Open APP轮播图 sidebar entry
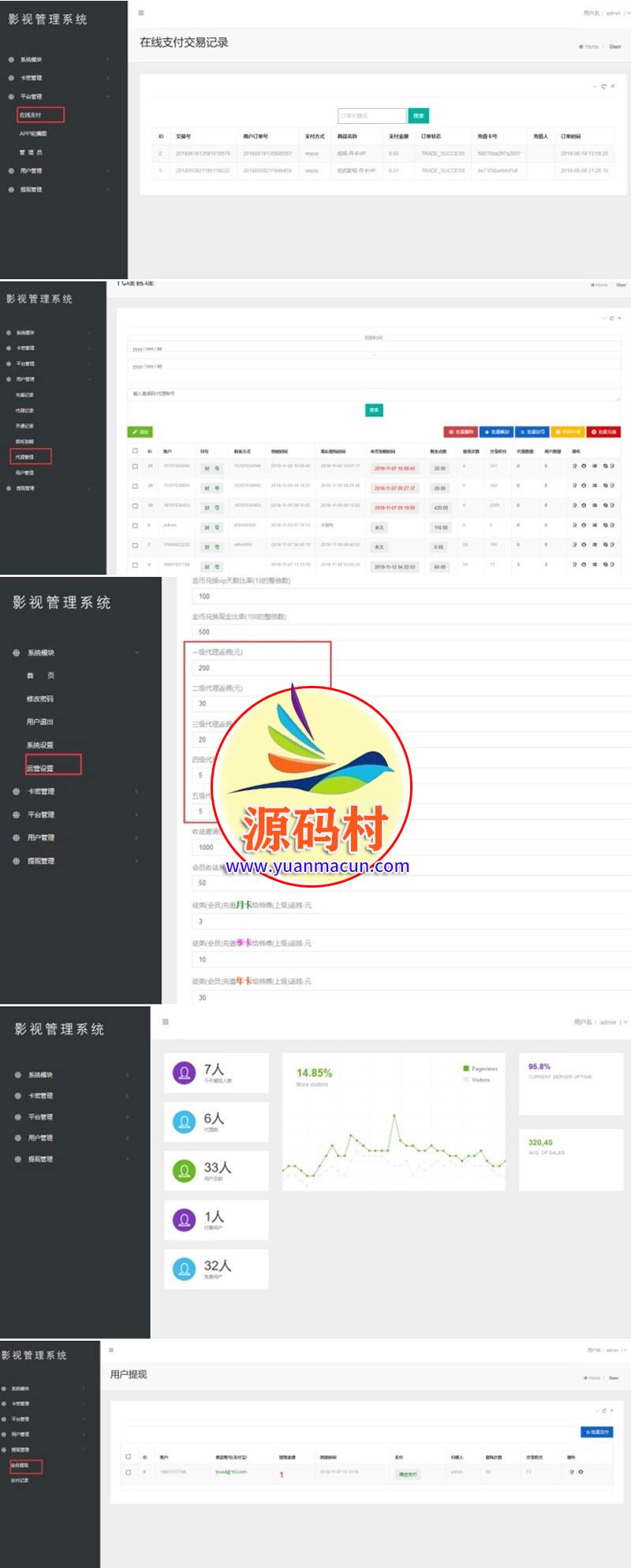 click(x=33, y=133)
